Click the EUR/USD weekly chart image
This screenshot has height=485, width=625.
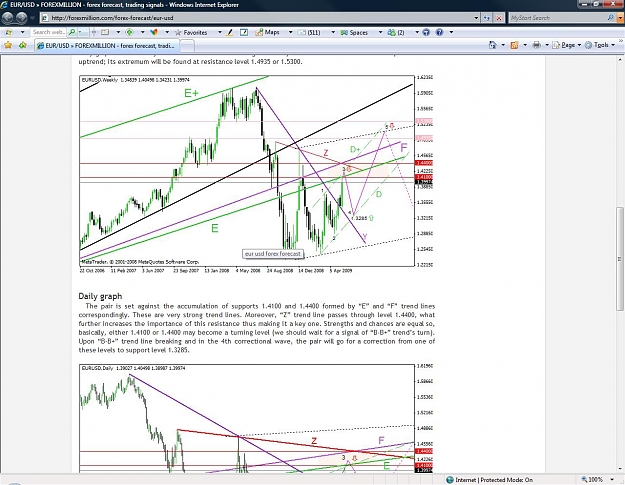pyautogui.click(x=256, y=174)
